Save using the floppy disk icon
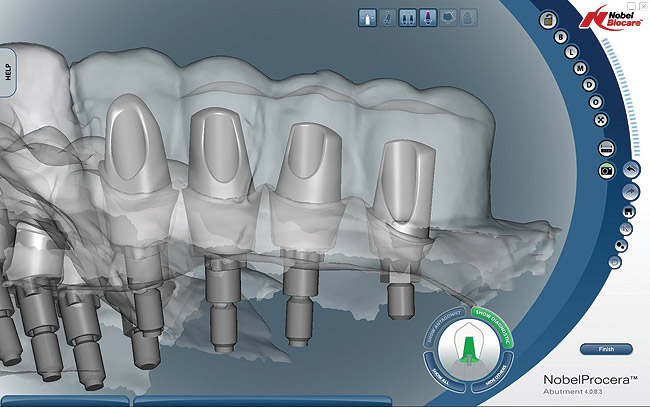This screenshot has width=650, height=407. click(x=626, y=212)
